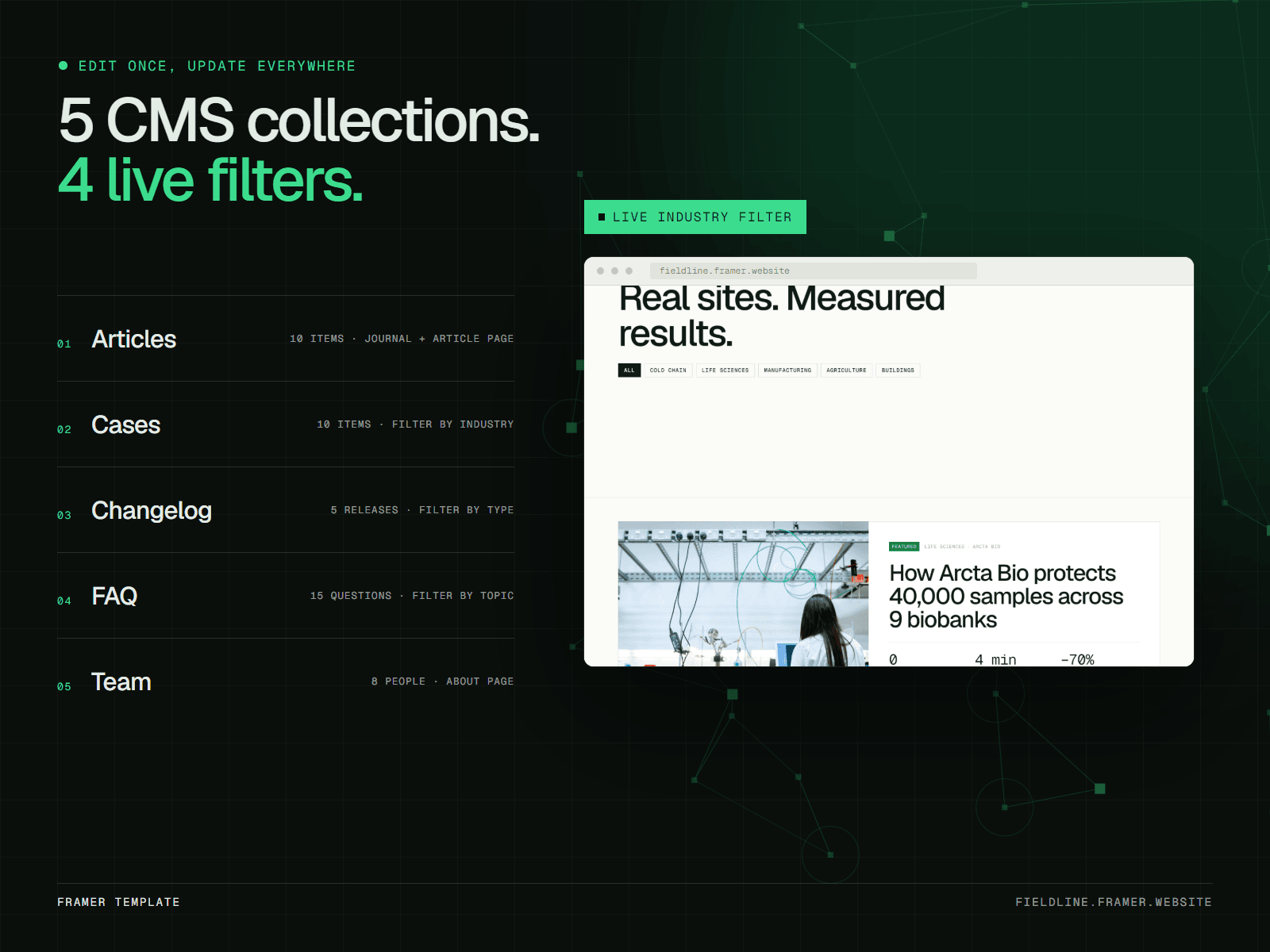
Task: Open the Arcta Bio case study headline
Action: (x=1006, y=596)
